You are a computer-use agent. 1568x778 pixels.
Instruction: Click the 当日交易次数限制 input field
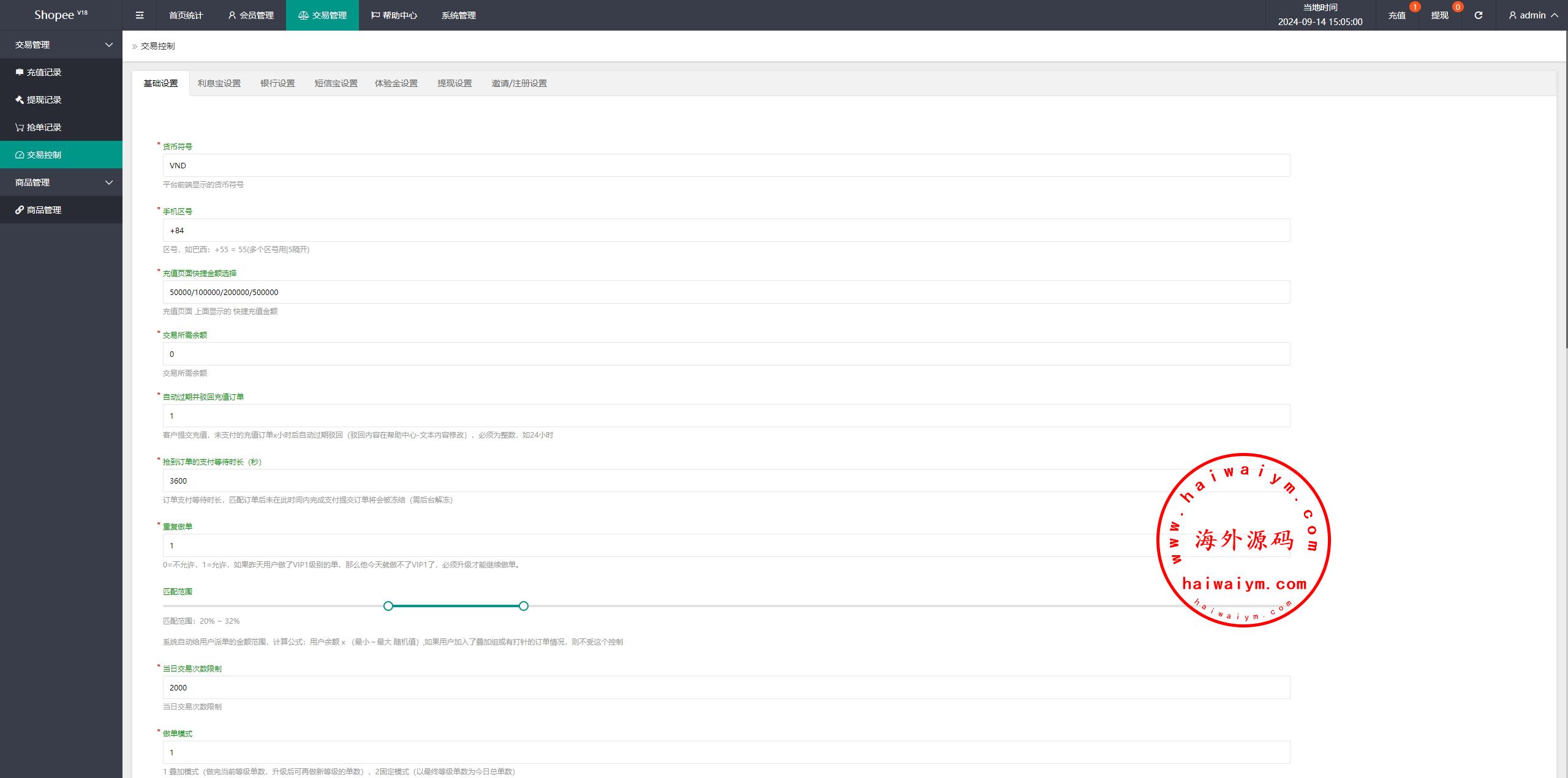coord(726,687)
